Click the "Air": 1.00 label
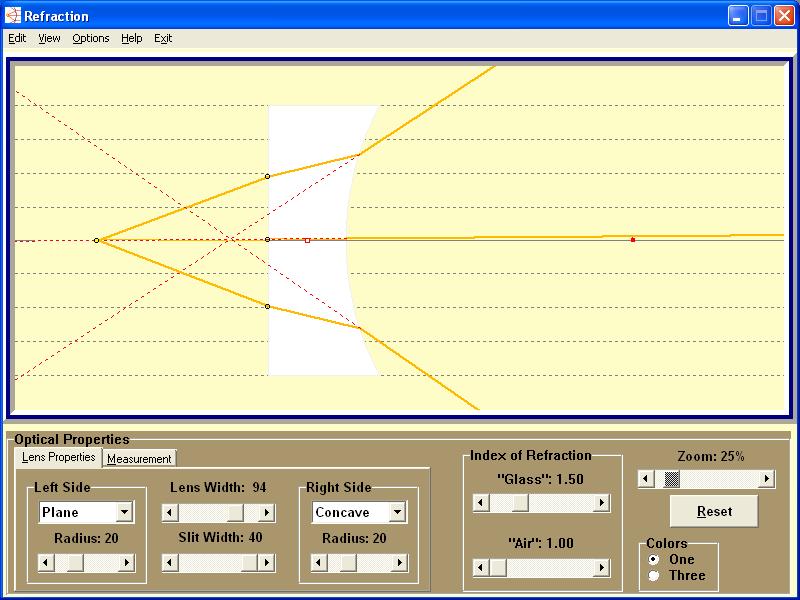Screen dimensions: 800x600 pyautogui.click(x=541, y=543)
